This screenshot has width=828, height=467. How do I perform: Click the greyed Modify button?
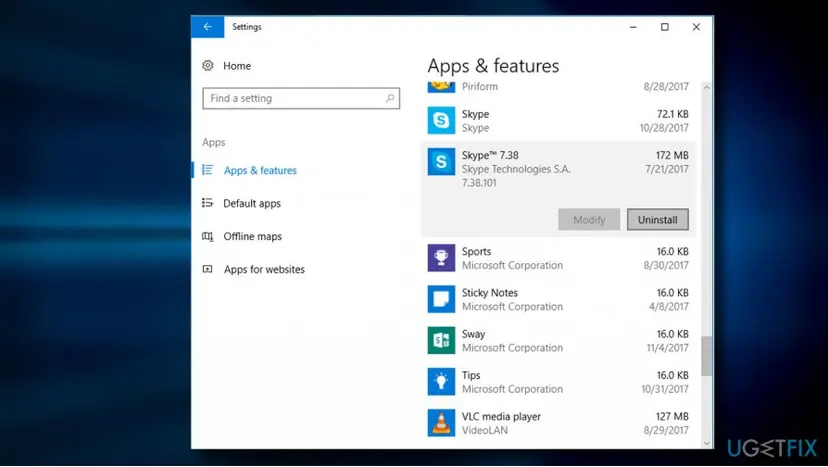click(x=589, y=219)
